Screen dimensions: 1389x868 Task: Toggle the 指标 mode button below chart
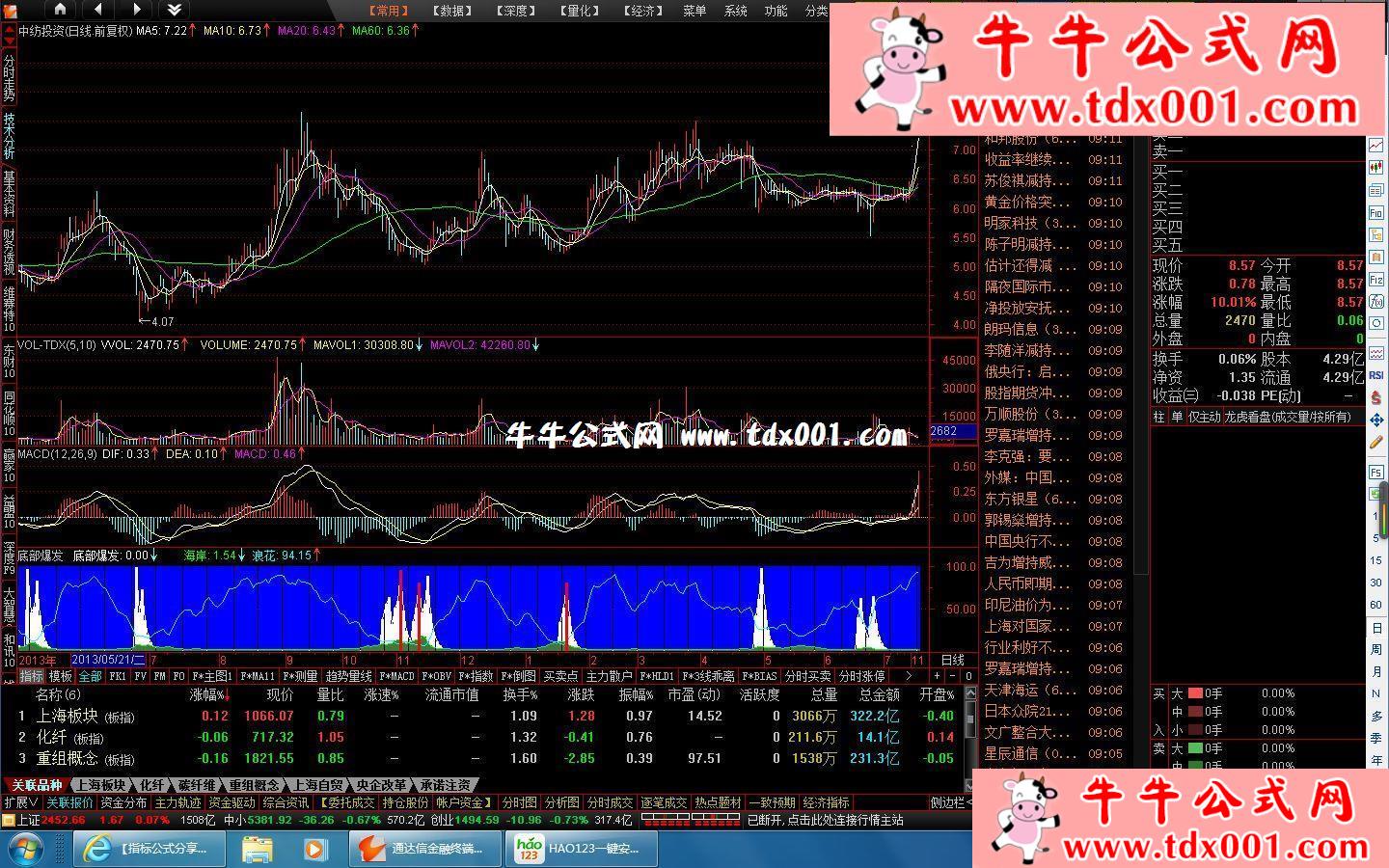pyautogui.click(x=31, y=676)
